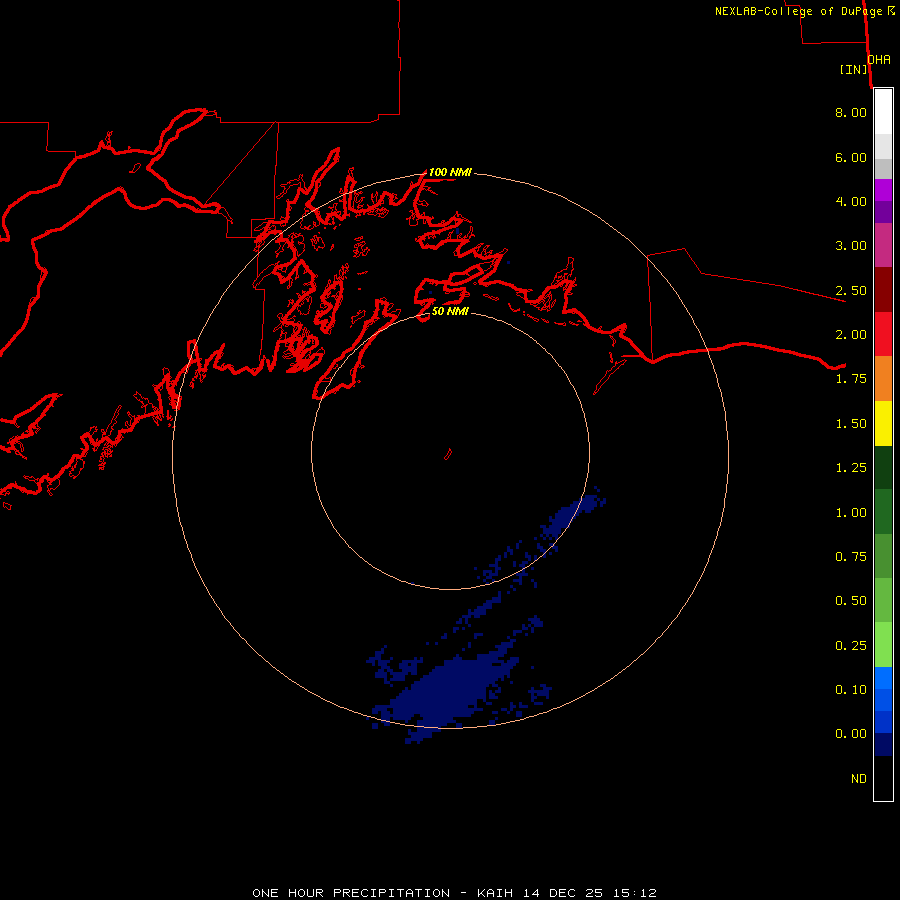Pick the light blue swatch above 0.10
This screenshot has height=900, width=900.
[x=883, y=678]
